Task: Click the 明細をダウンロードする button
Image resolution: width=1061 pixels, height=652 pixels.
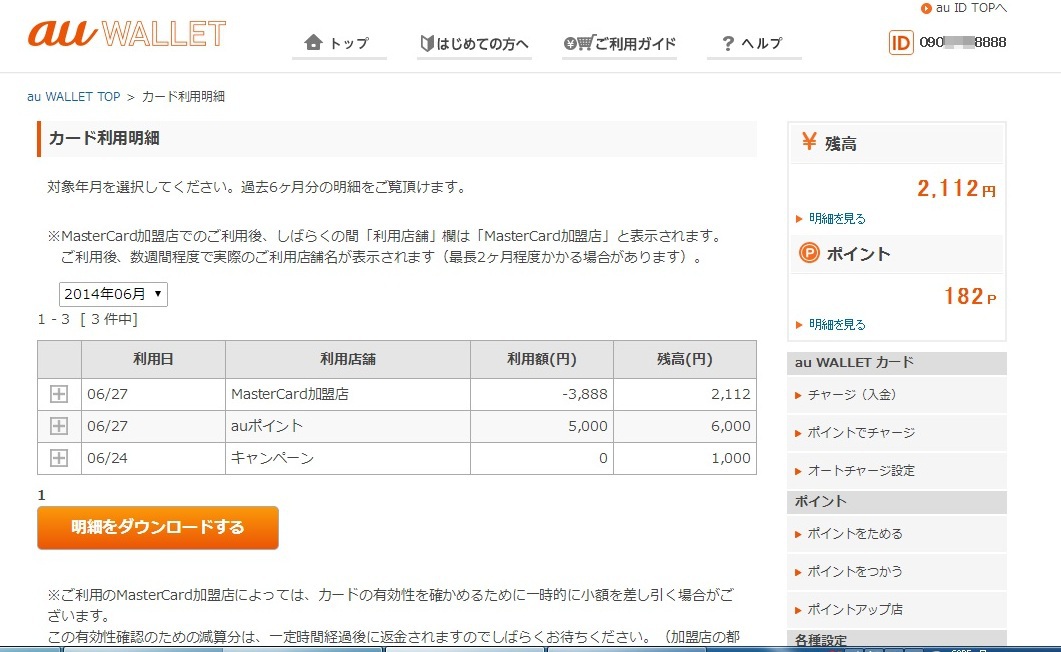Action: (x=158, y=528)
